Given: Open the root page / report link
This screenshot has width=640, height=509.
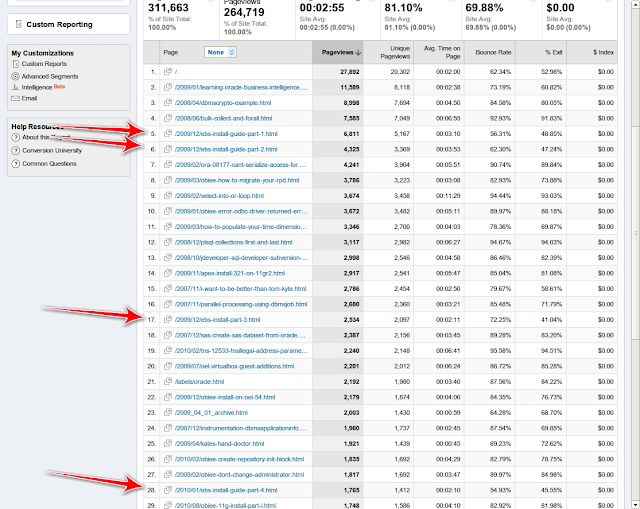Looking at the screenshot, I should [x=176, y=71].
